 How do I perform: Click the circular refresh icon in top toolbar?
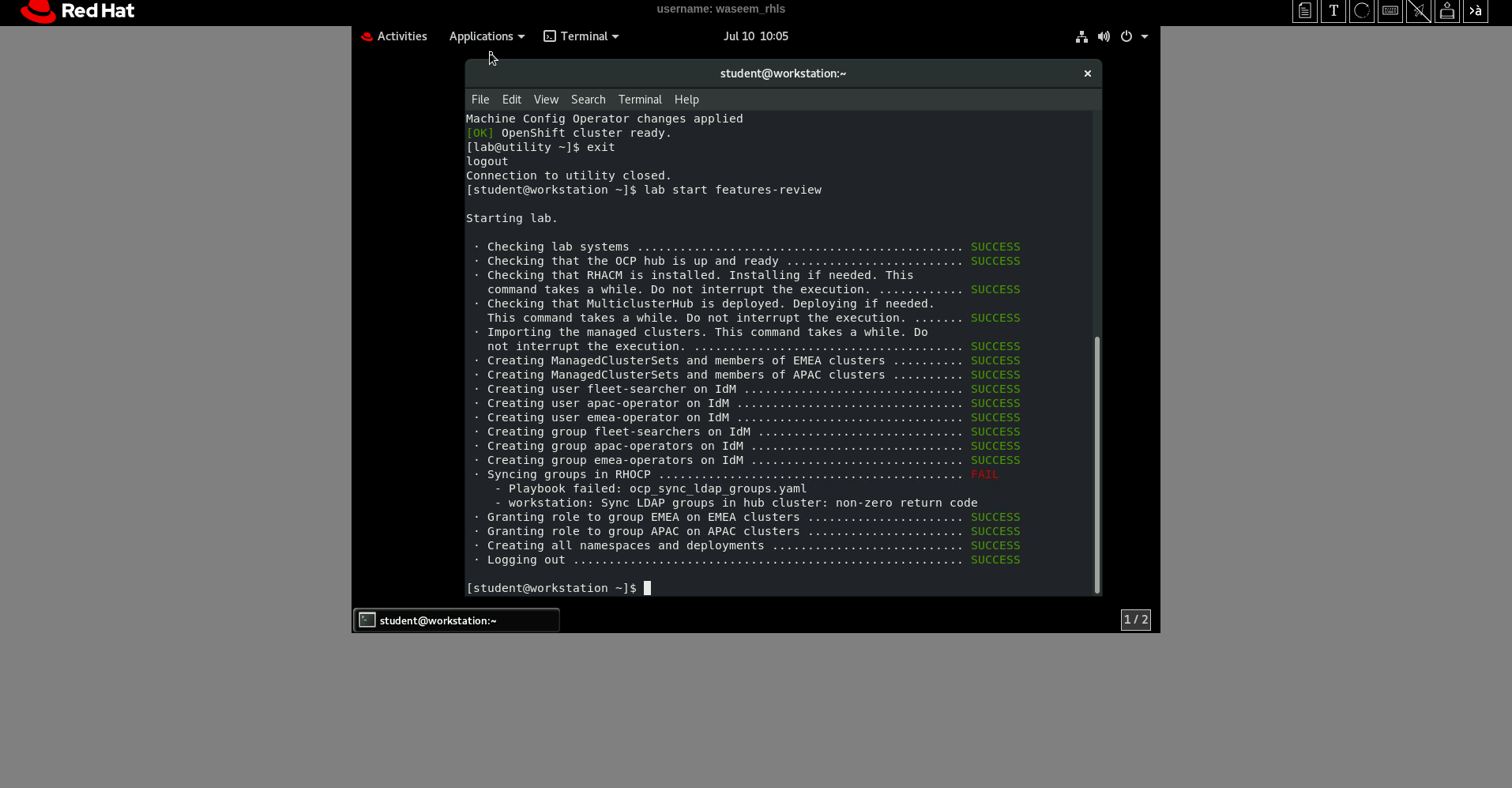(x=1362, y=11)
